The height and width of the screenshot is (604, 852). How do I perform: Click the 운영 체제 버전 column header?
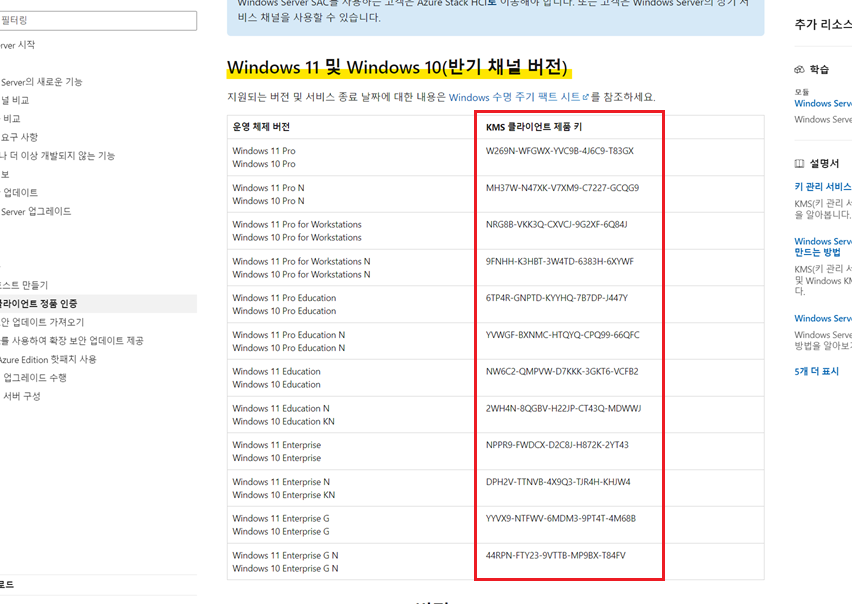click(x=261, y=127)
